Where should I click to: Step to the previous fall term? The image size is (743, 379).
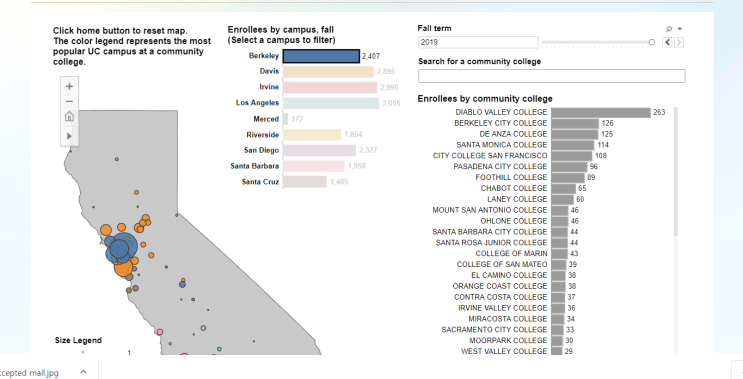coord(667,42)
